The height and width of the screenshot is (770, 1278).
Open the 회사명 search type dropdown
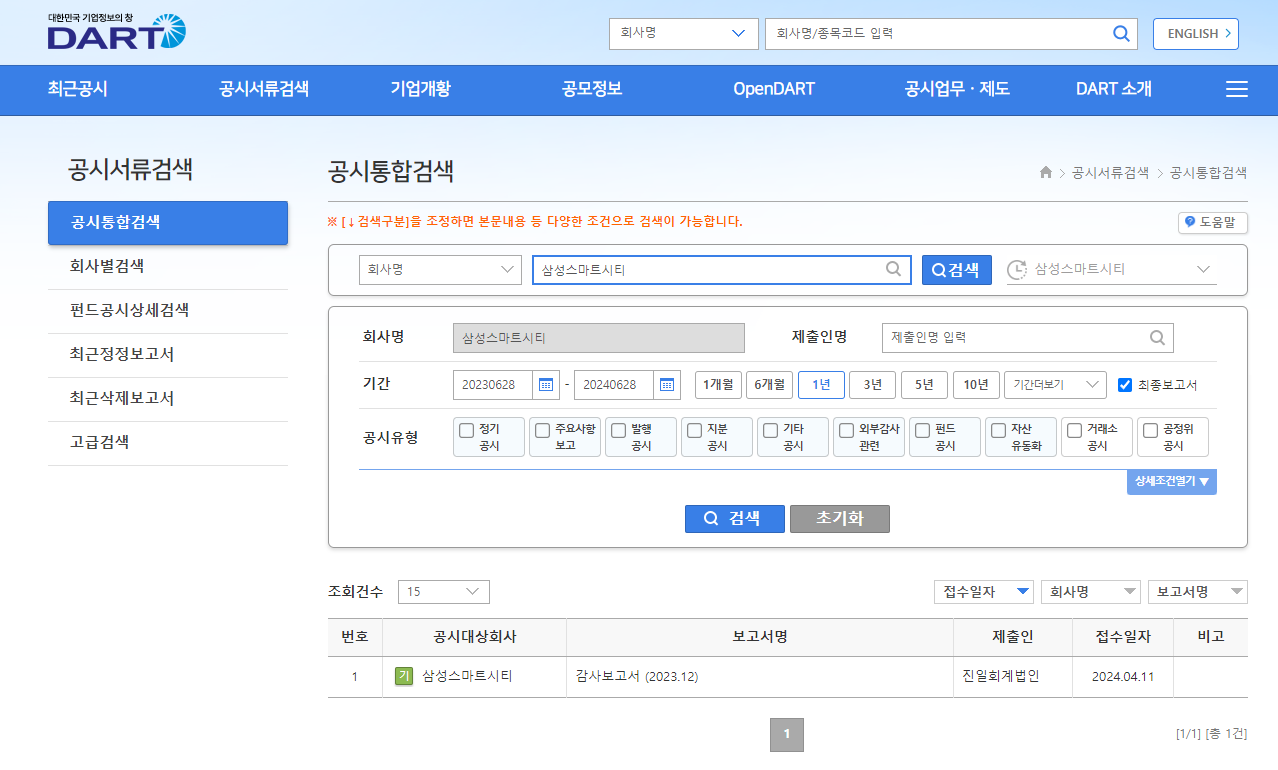(x=440, y=270)
